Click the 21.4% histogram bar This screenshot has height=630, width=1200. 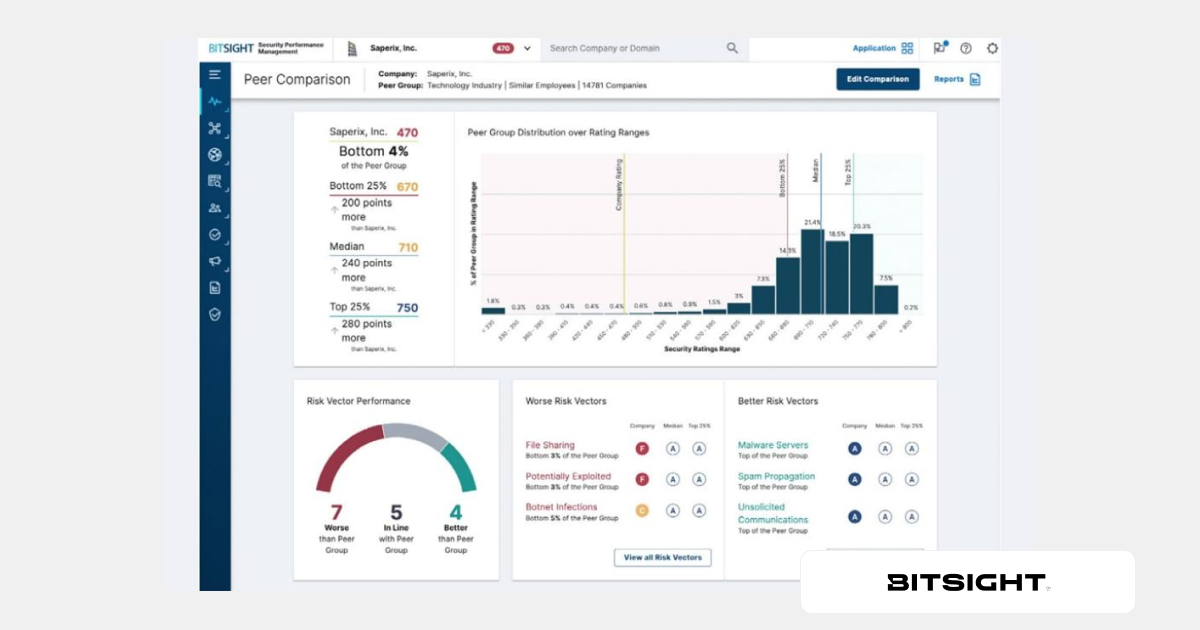[812, 272]
